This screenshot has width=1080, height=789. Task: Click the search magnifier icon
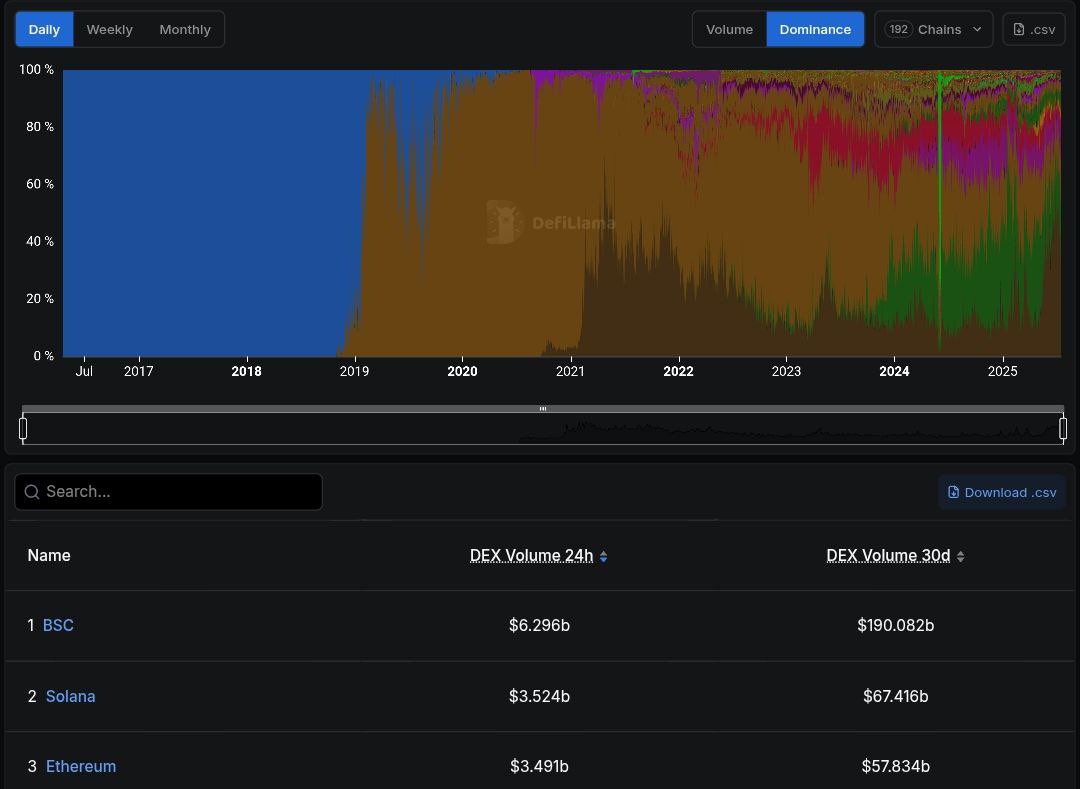pos(32,492)
